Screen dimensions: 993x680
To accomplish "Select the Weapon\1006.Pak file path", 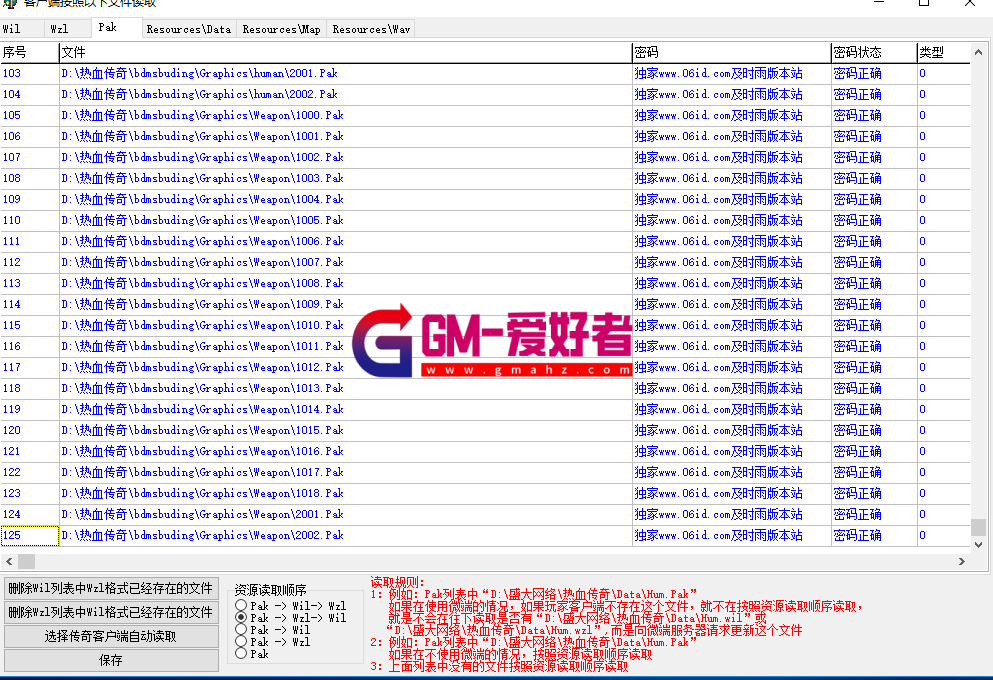I will (x=203, y=241).
